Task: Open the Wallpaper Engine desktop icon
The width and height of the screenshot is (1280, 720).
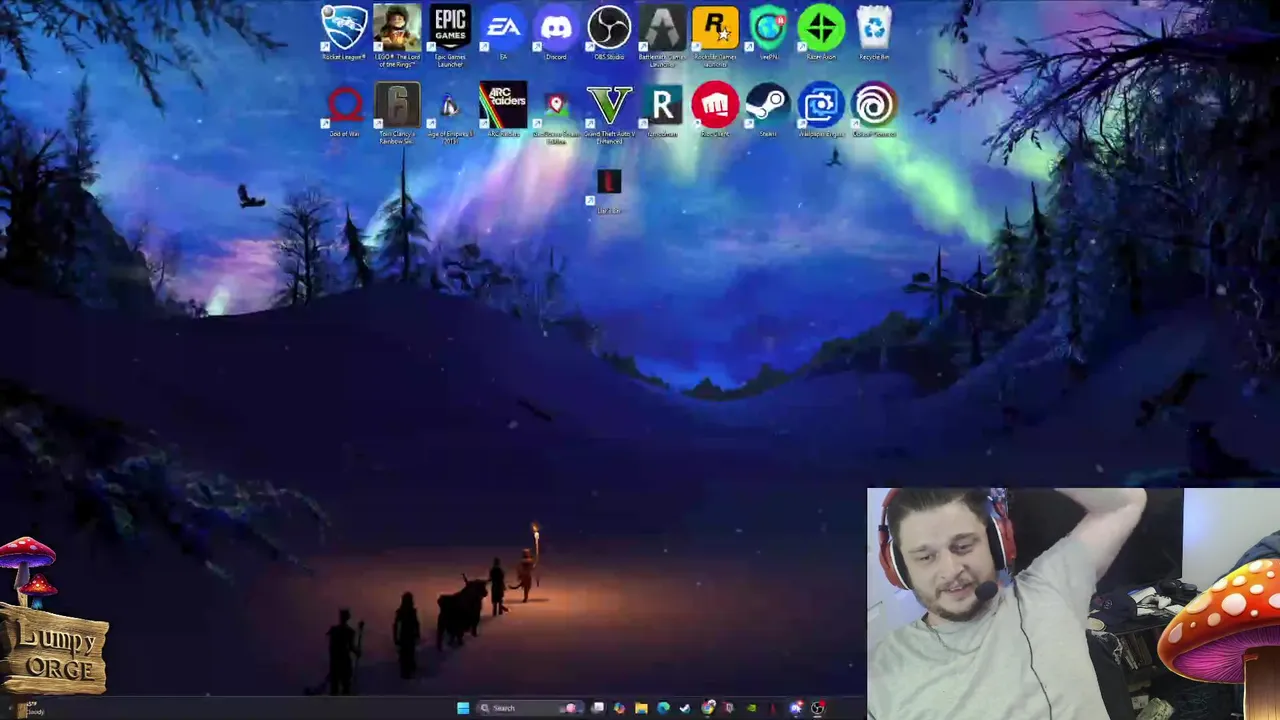Action: [821, 110]
